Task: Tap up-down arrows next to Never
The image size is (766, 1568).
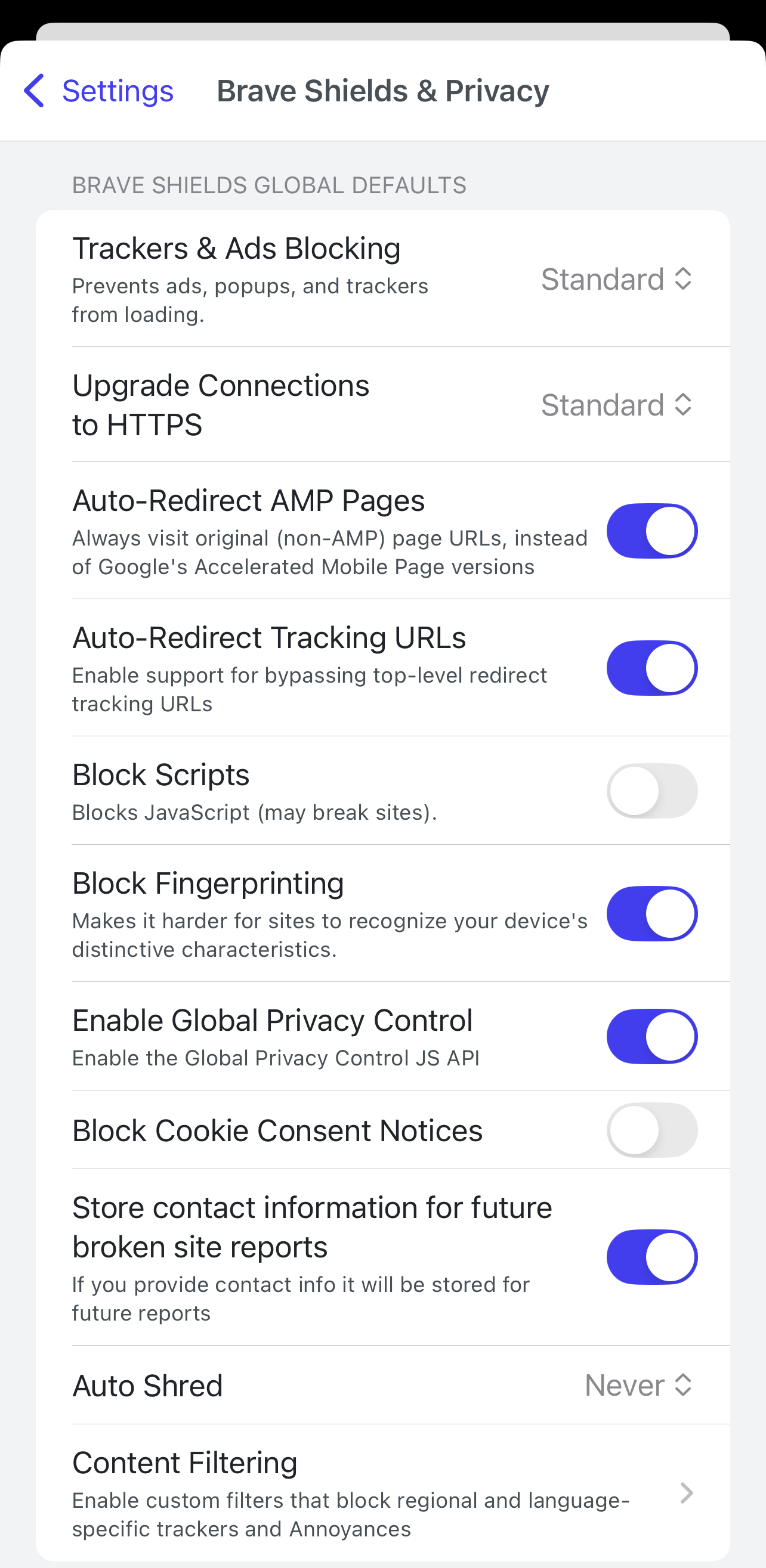Action: point(683,1386)
